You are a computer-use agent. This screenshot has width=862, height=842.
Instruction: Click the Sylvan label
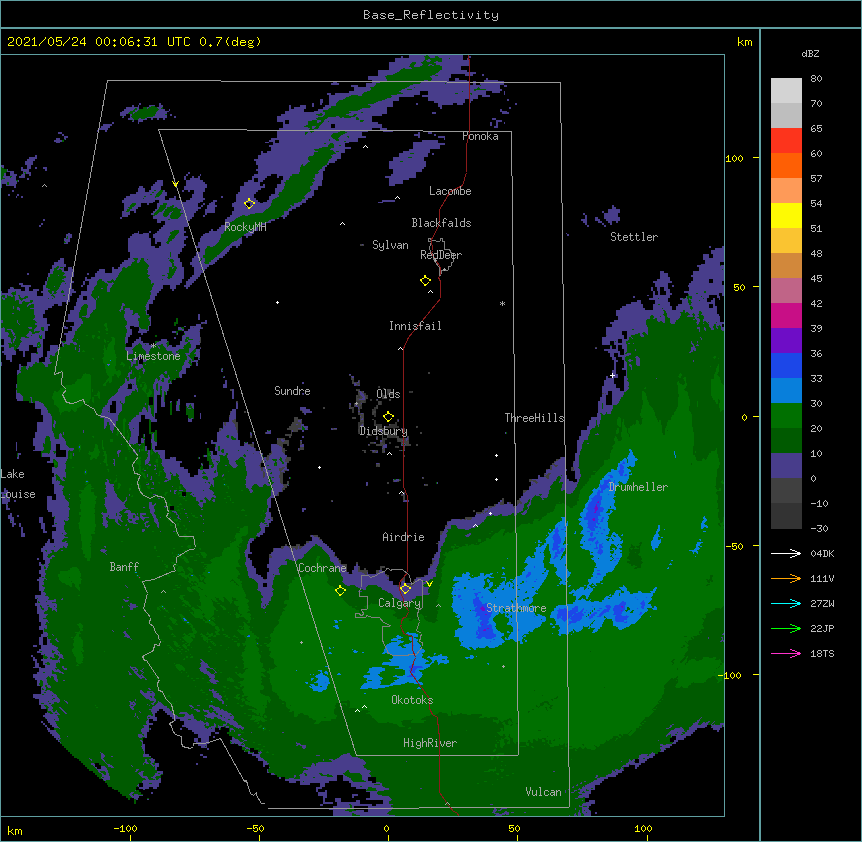[x=390, y=245]
